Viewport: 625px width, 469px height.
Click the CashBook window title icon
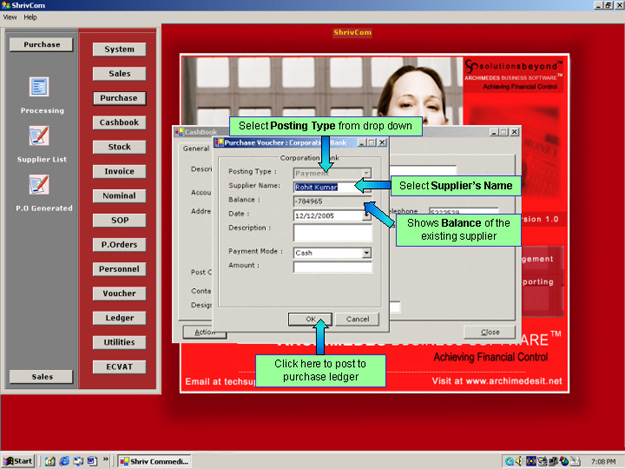pos(179,131)
